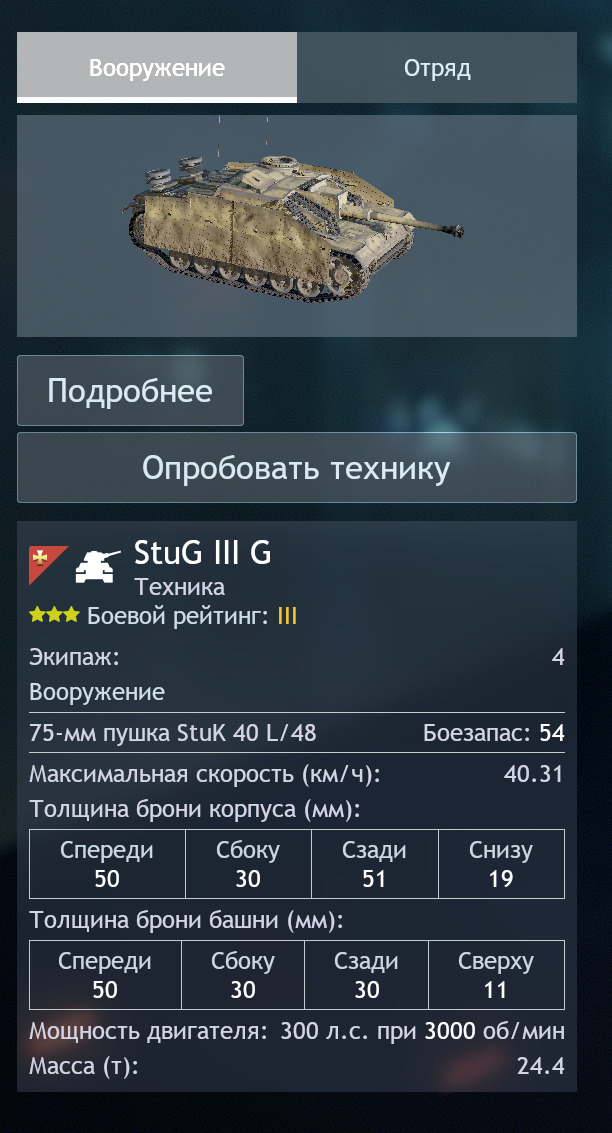
Task: Select the battle rating III value
Action: [x=287, y=616]
